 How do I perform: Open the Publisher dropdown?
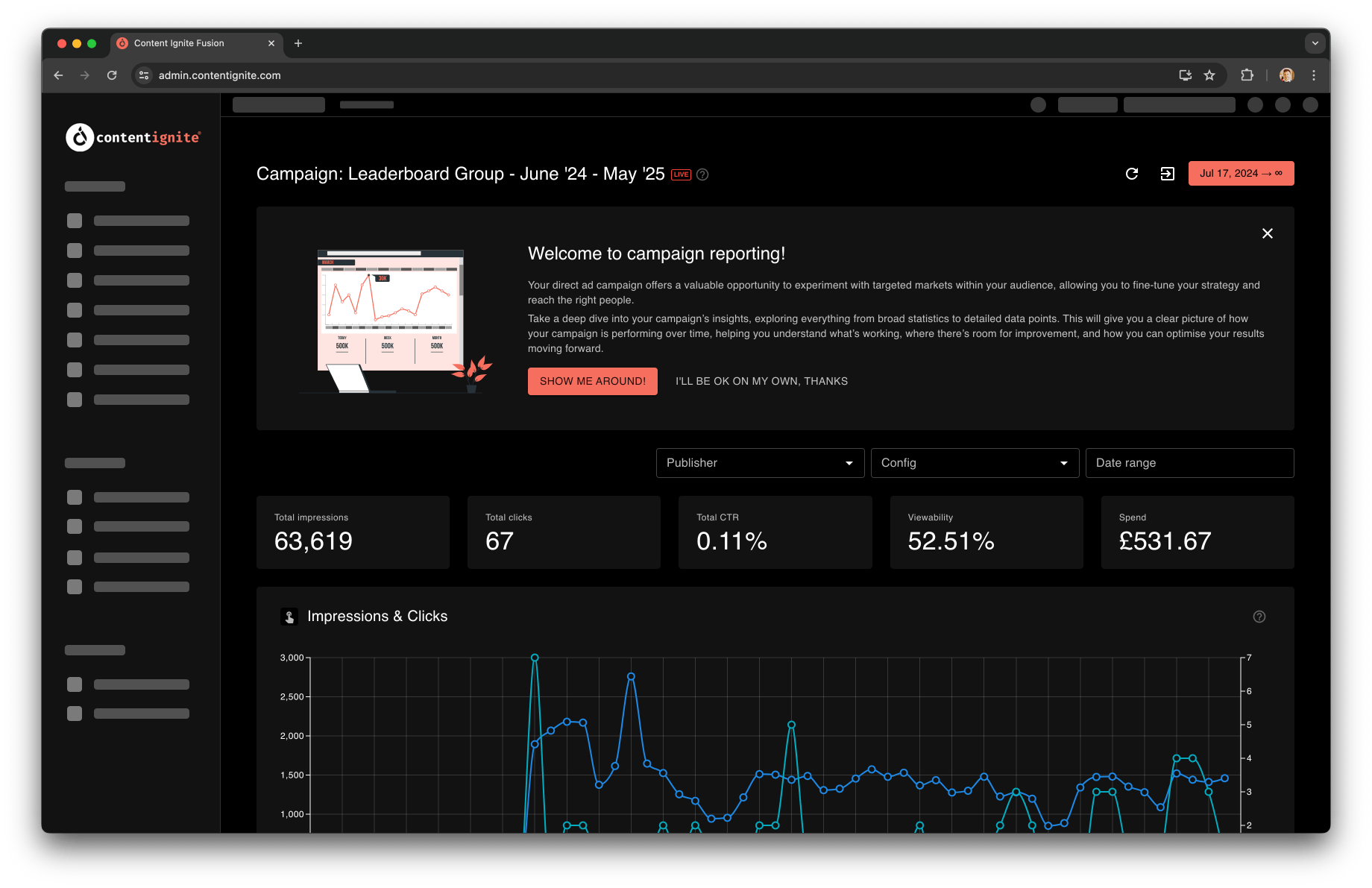759,463
